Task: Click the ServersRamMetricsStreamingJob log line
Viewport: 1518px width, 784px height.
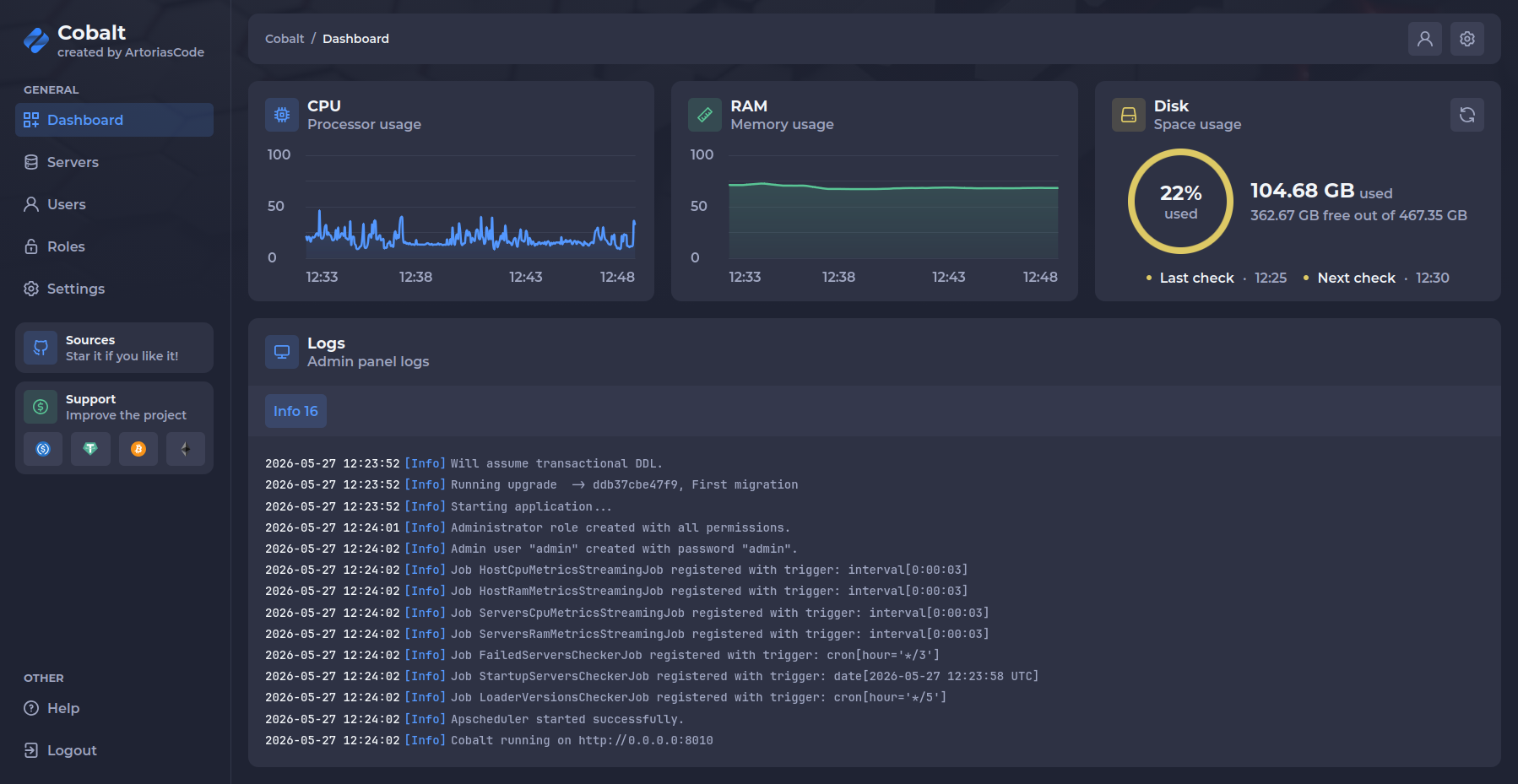Action: coord(627,634)
